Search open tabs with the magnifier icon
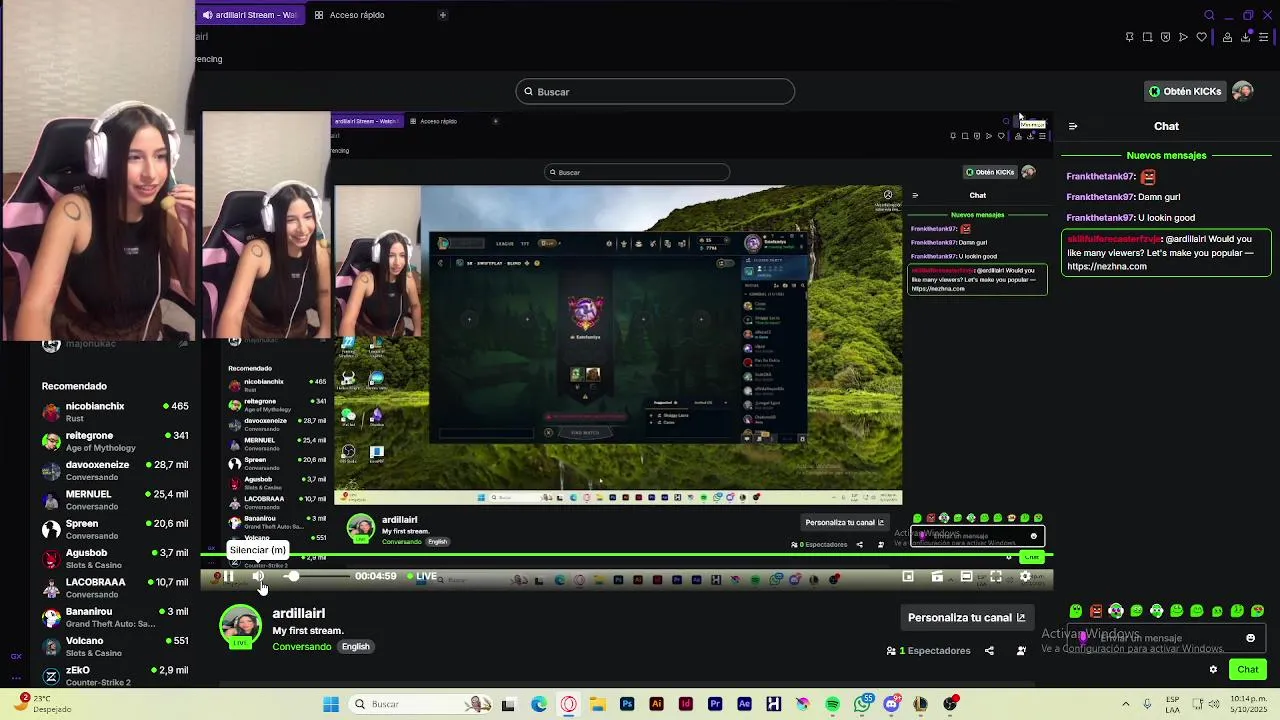Viewport: 1280px width, 720px height. 1209,15
